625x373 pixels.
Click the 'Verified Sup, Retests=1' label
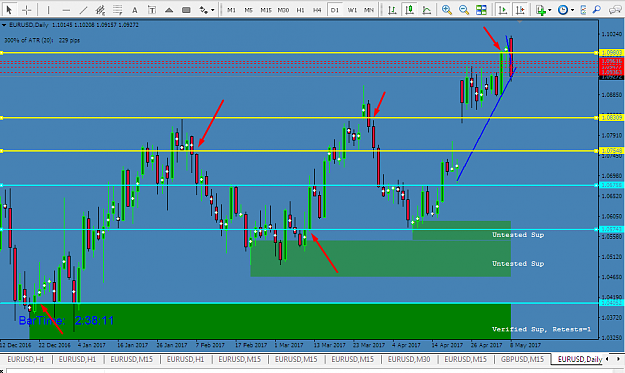coord(541,329)
